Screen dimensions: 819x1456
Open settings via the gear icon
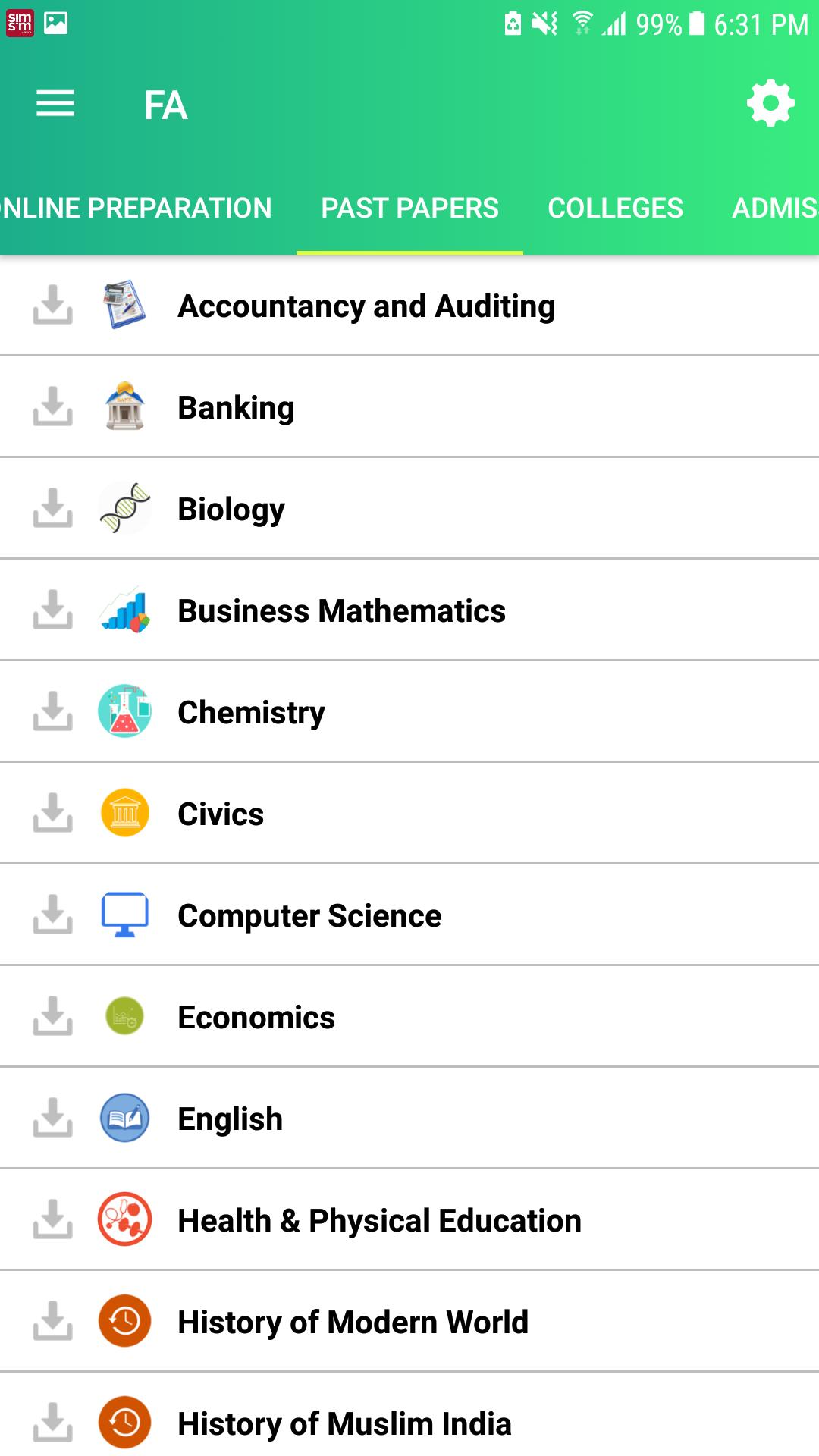(770, 103)
